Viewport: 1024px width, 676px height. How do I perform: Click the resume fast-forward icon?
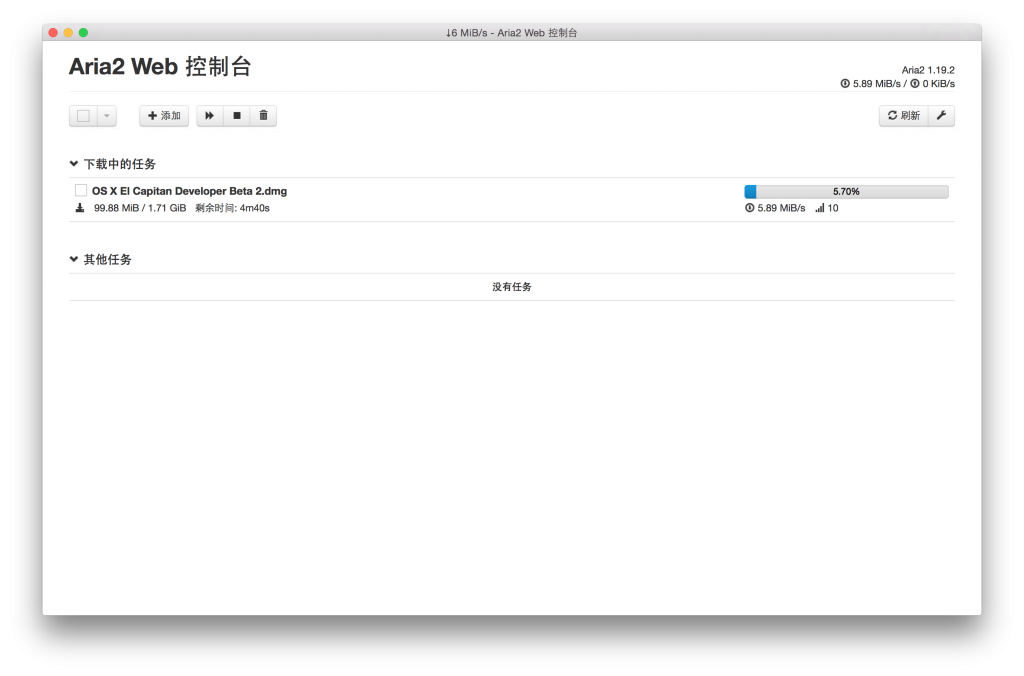(208, 115)
